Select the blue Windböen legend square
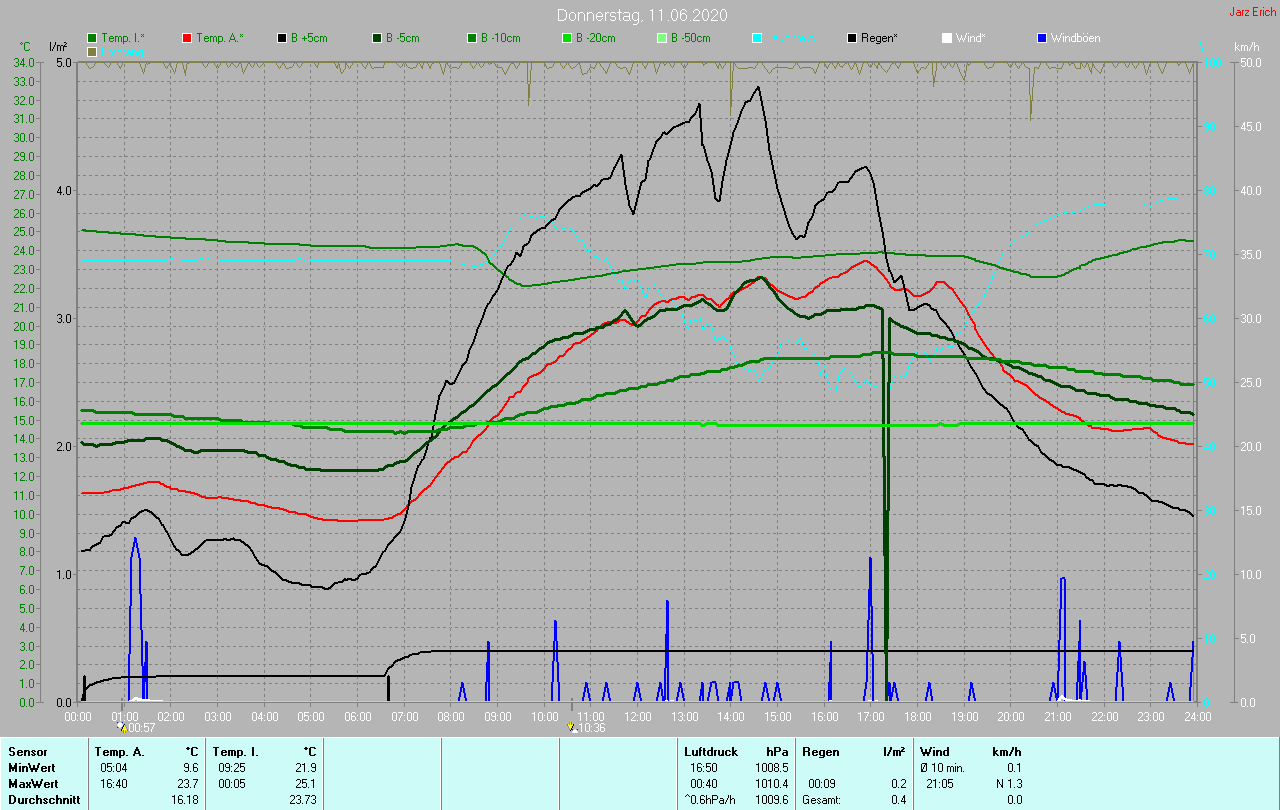1280x810 pixels. 1042,38
